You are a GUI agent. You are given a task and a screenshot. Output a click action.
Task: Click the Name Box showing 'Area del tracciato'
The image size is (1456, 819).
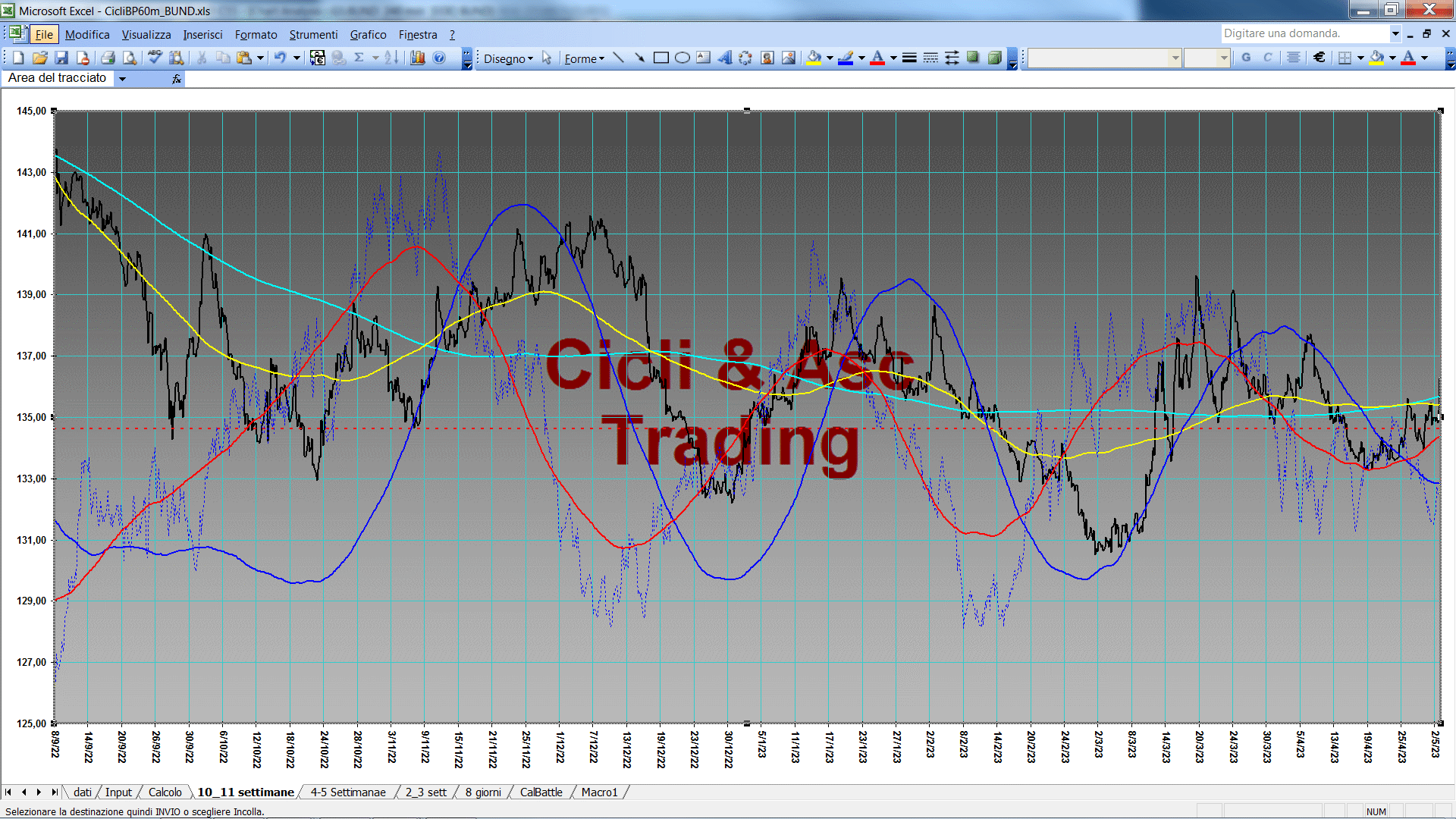click(59, 78)
